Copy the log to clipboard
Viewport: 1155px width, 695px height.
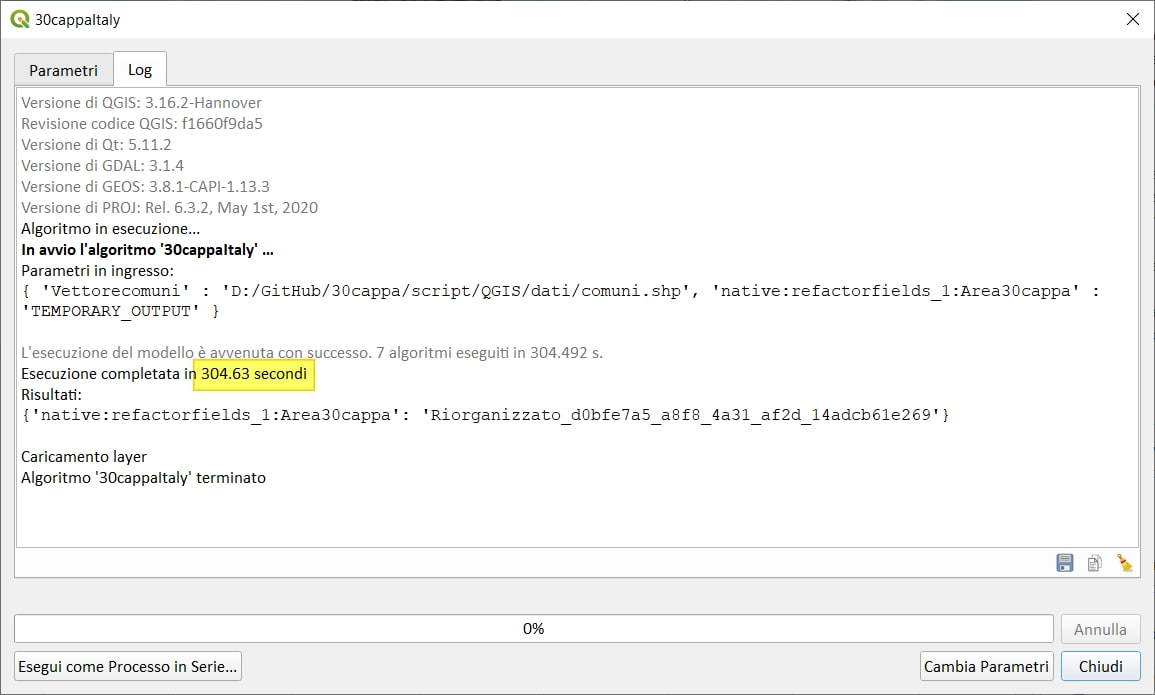tap(1094, 563)
